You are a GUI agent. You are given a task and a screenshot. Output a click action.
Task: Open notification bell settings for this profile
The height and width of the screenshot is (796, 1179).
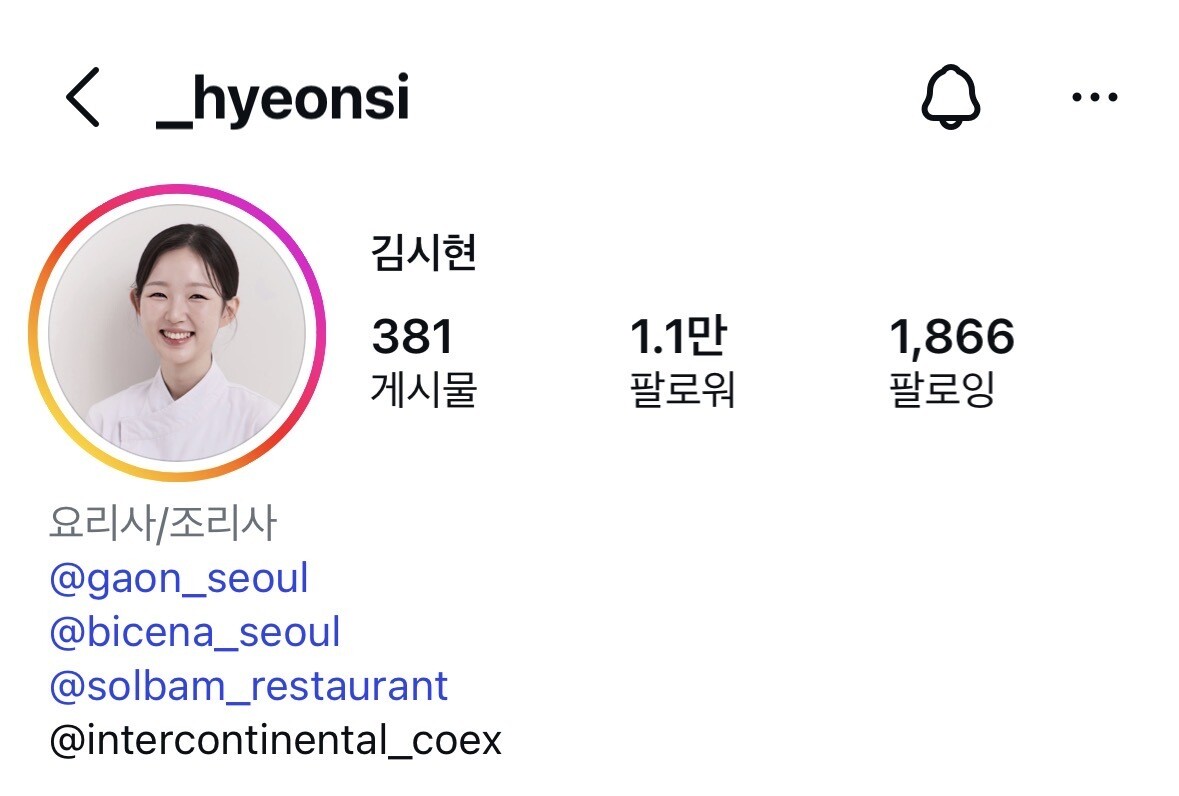(x=950, y=97)
